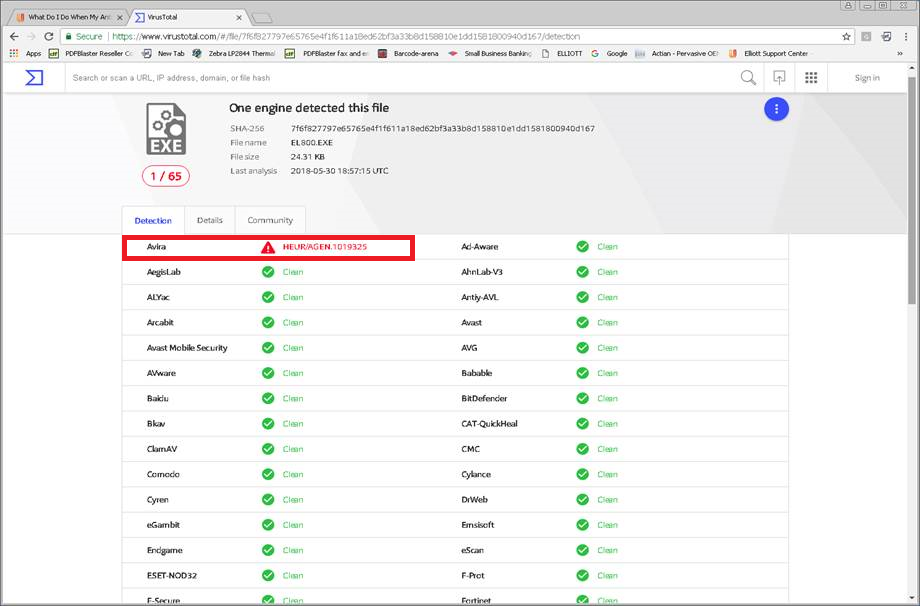Reload the page with the refresh icon
Viewport: 920px width, 606px height.
click(x=49, y=36)
